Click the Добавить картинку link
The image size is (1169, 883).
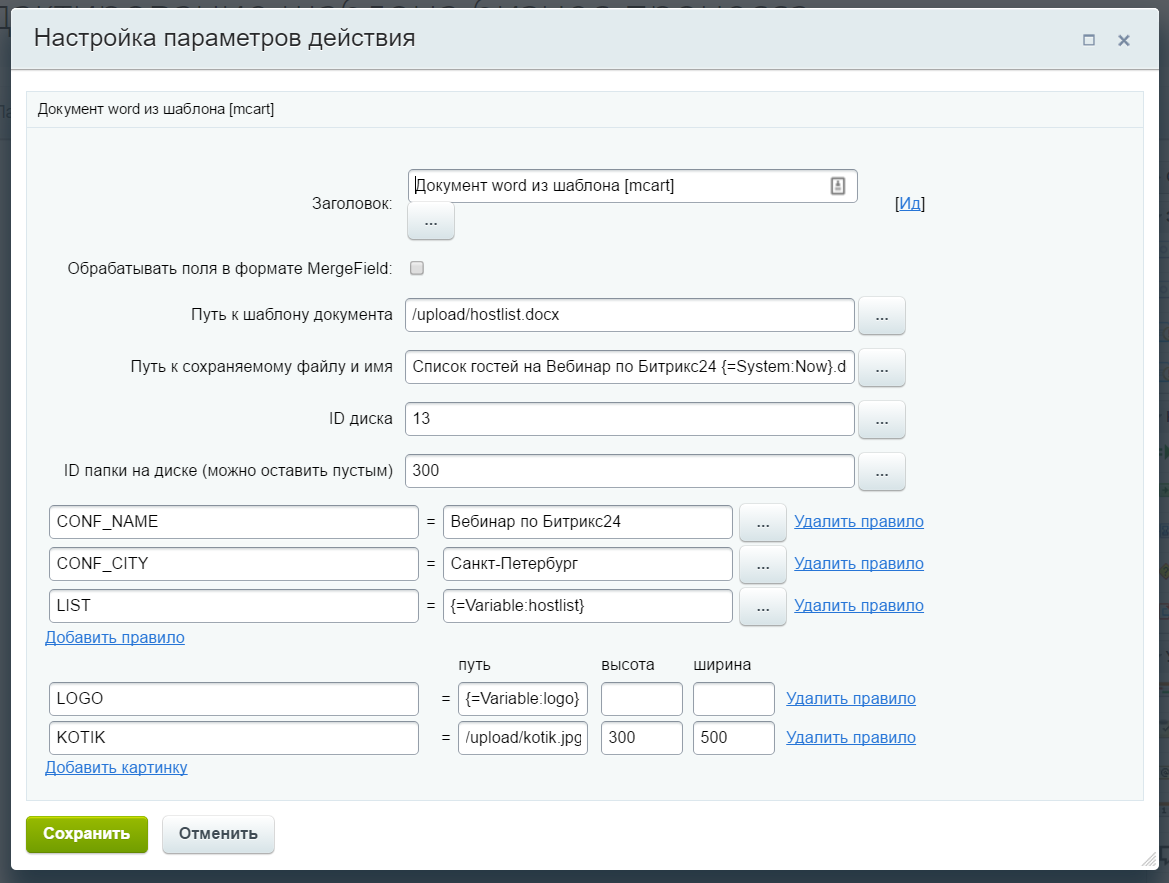click(x=116, y=768)
